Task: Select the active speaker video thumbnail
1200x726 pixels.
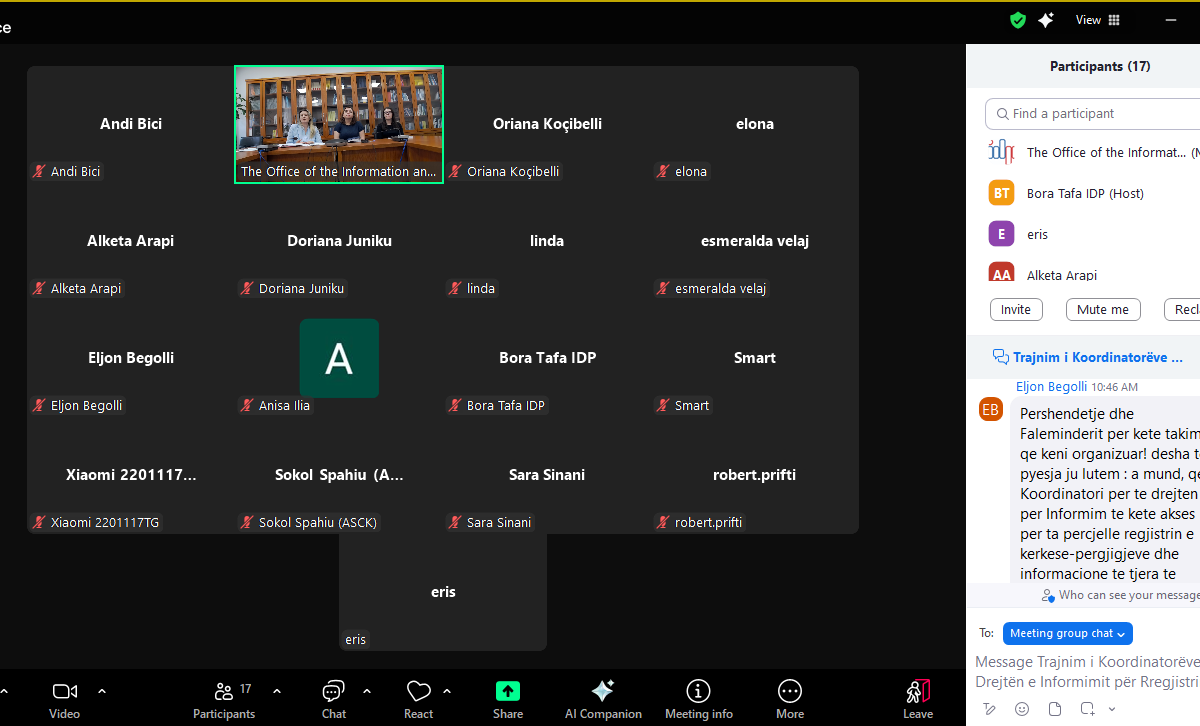Action: [339, 124]
